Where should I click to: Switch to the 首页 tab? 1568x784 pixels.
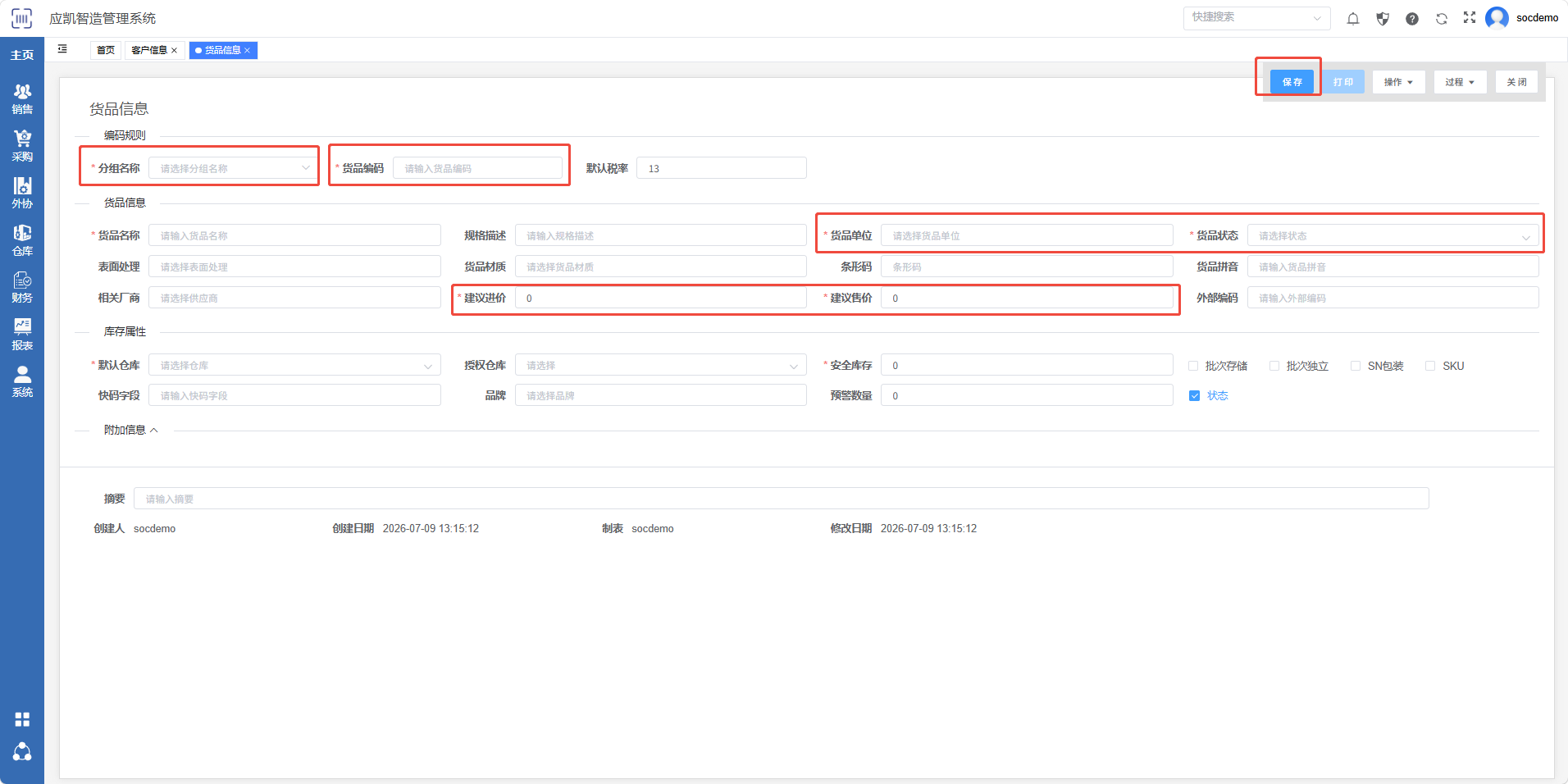[x=106, y=50]
